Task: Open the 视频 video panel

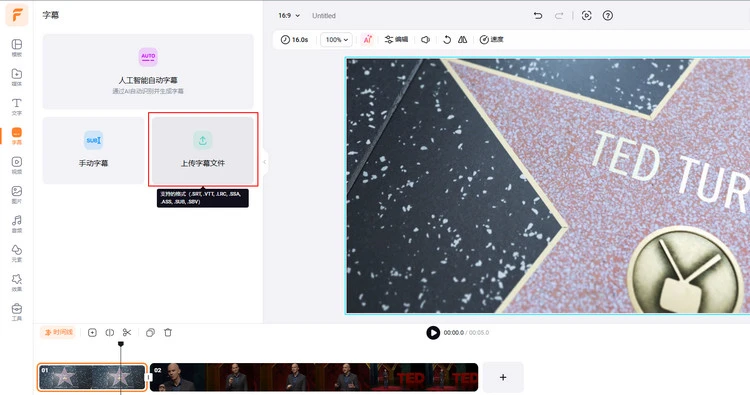Action: (x=17, y=165)
